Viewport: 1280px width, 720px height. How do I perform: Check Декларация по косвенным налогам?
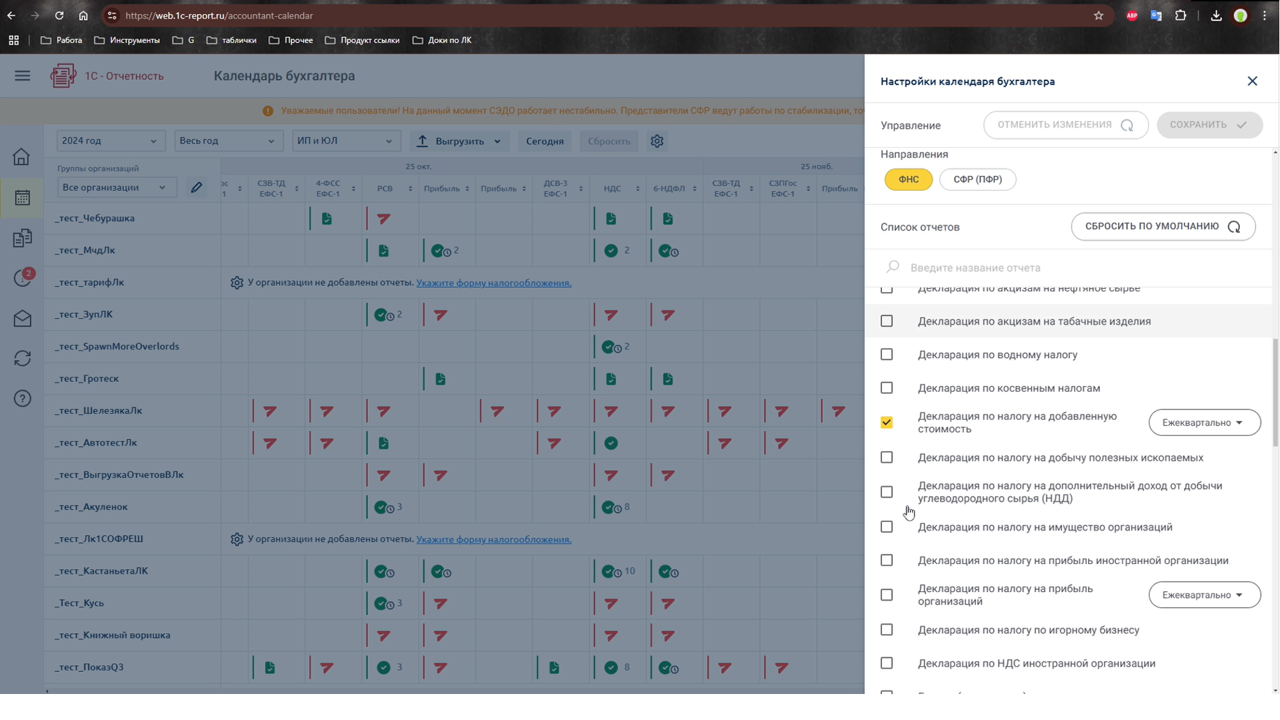click(886, 388)
